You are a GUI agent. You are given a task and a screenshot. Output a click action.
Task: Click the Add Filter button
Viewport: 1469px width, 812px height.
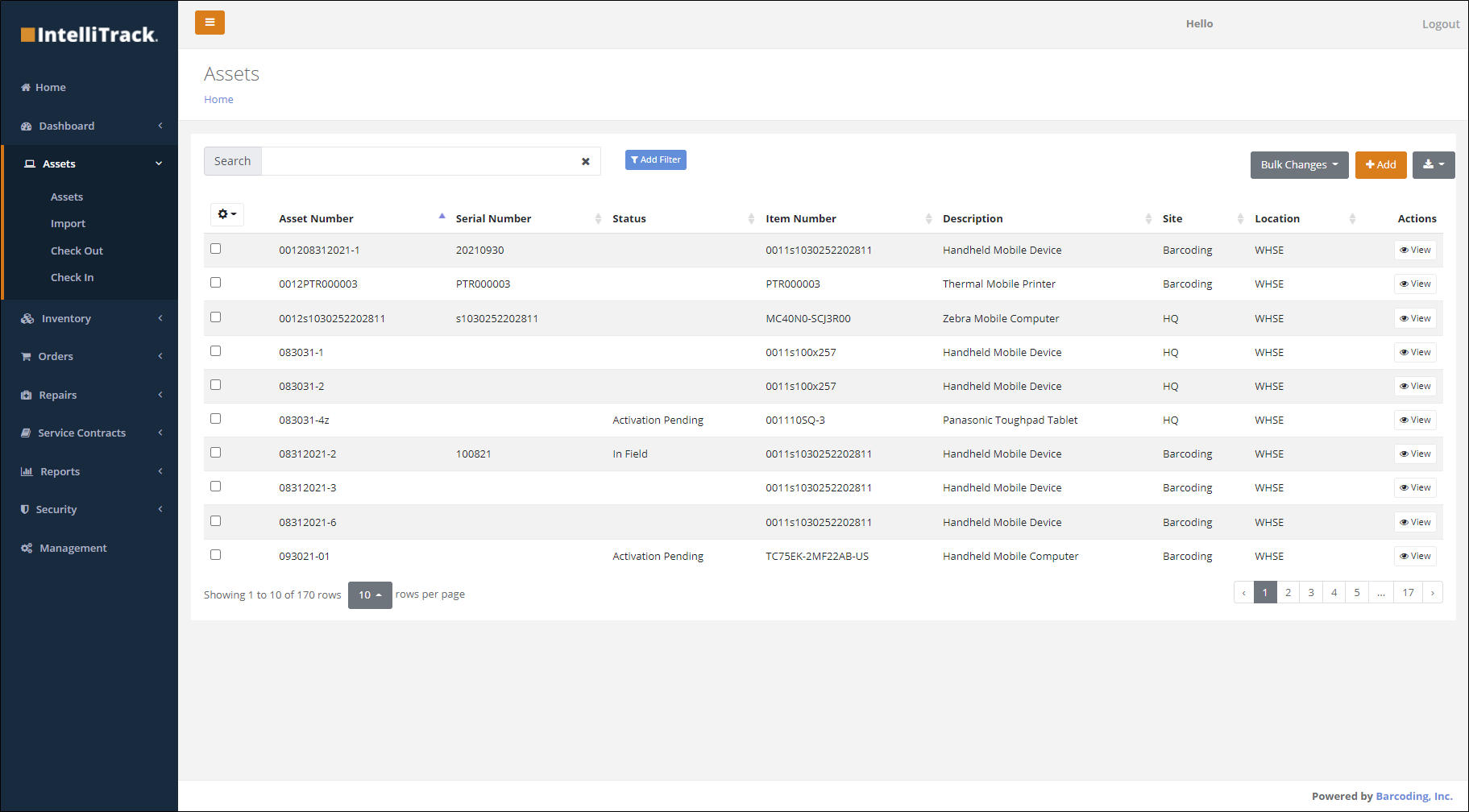point(655,160)
